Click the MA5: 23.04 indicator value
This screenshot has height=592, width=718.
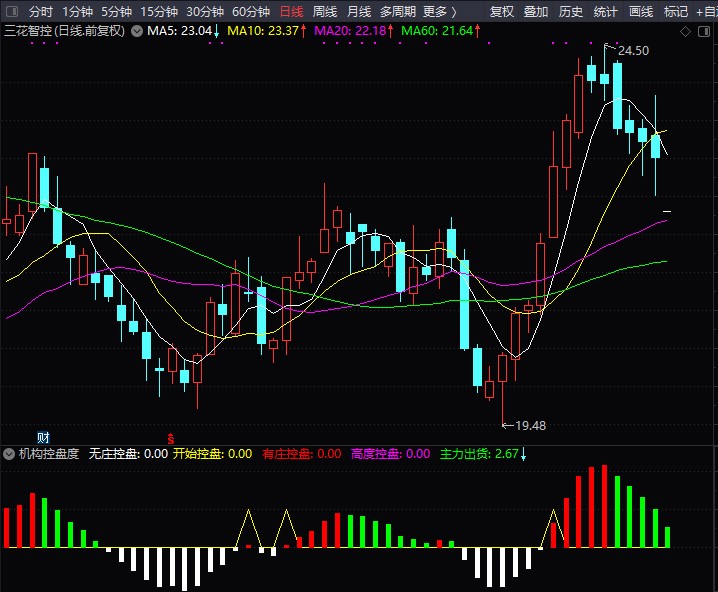click(180, 31)
